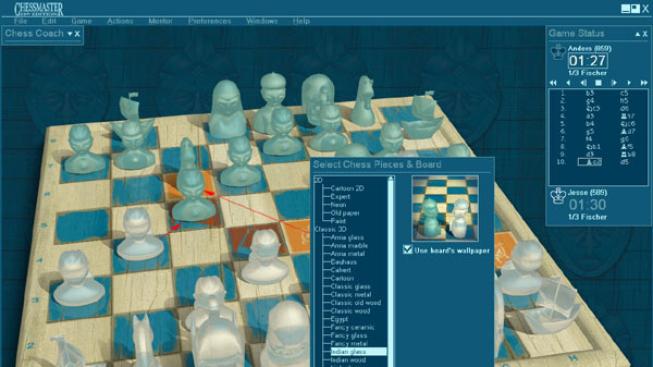Click Jesse's clock showing 01:30
This screenshot has width=653, height=367.
(x=587, y=205)
